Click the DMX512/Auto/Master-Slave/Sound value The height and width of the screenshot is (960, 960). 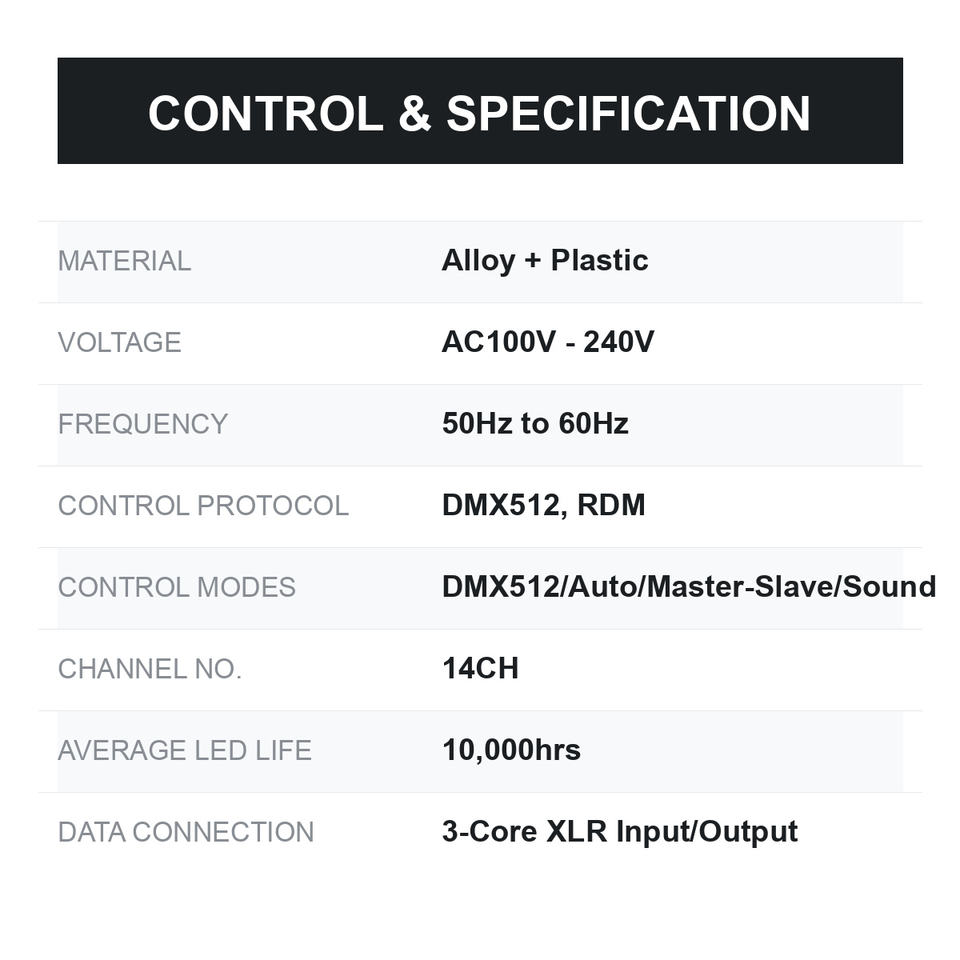[x=689, y=587]
